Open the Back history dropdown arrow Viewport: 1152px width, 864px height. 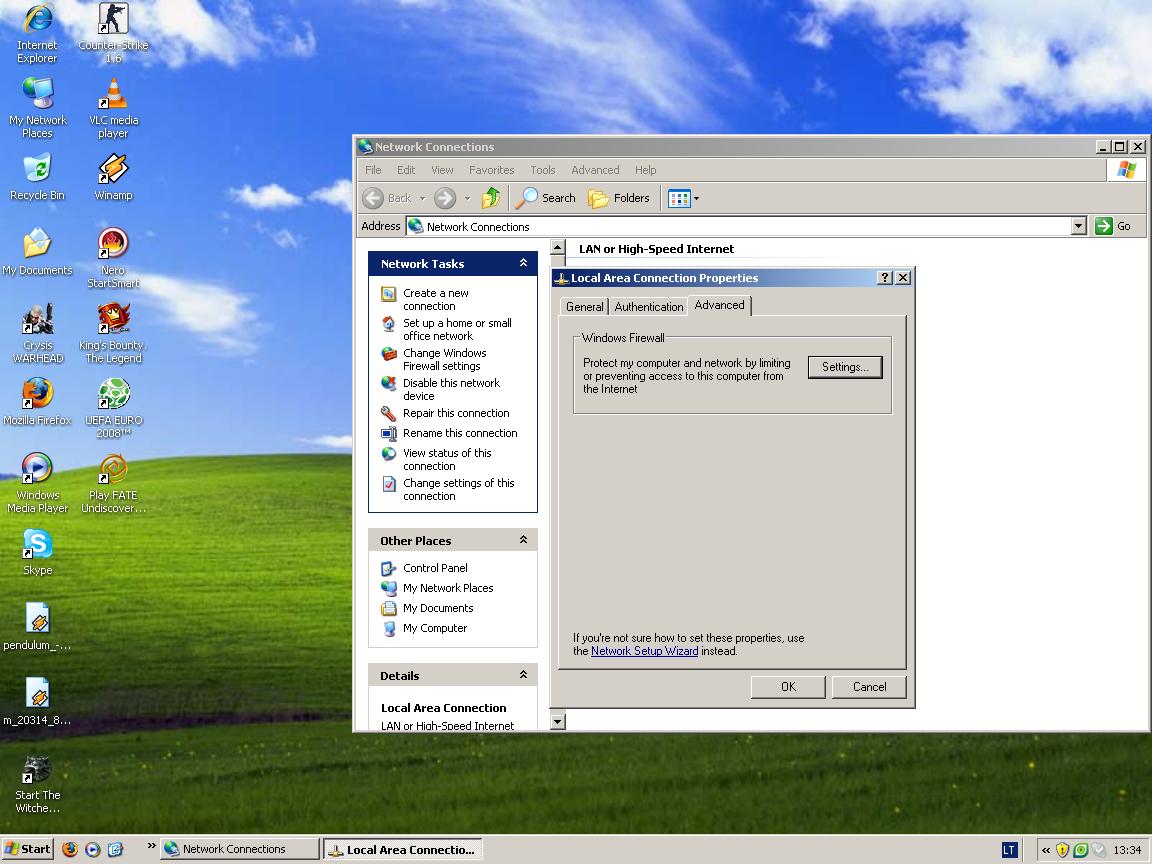click(x=422, y=198)
